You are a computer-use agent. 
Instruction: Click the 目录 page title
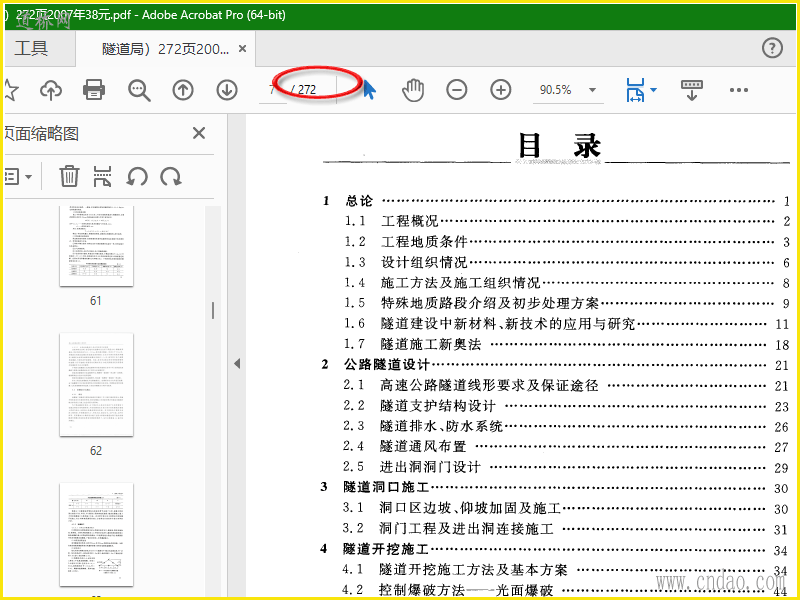[560, 145]
